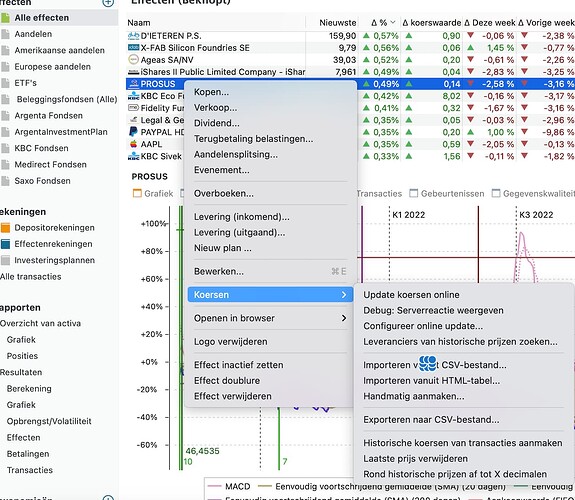
Task: Click the grey Investeringsplannen icon
Action: (x=5, y=260)
